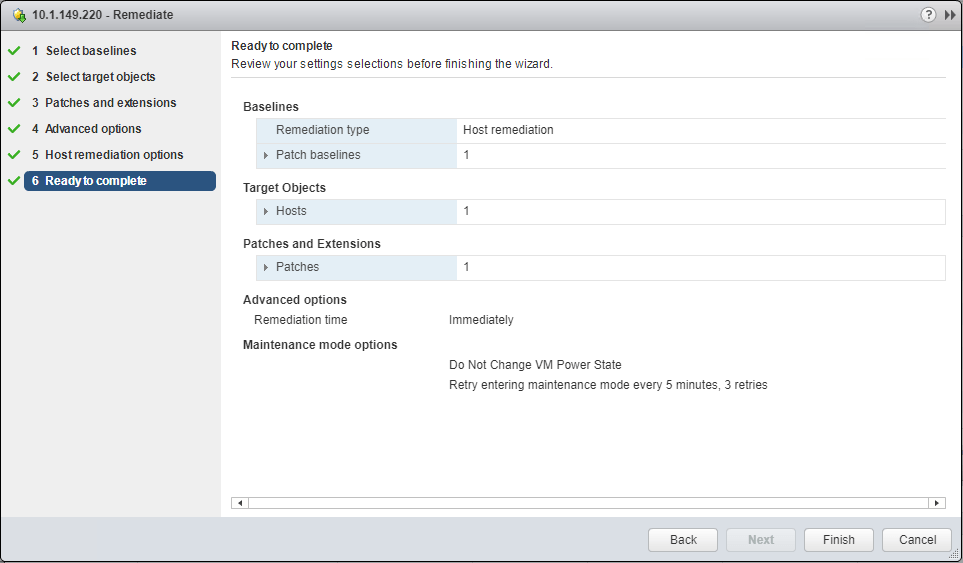Go to step 1 Select baselines
The image size is (963, 563).
click(91, 51)
